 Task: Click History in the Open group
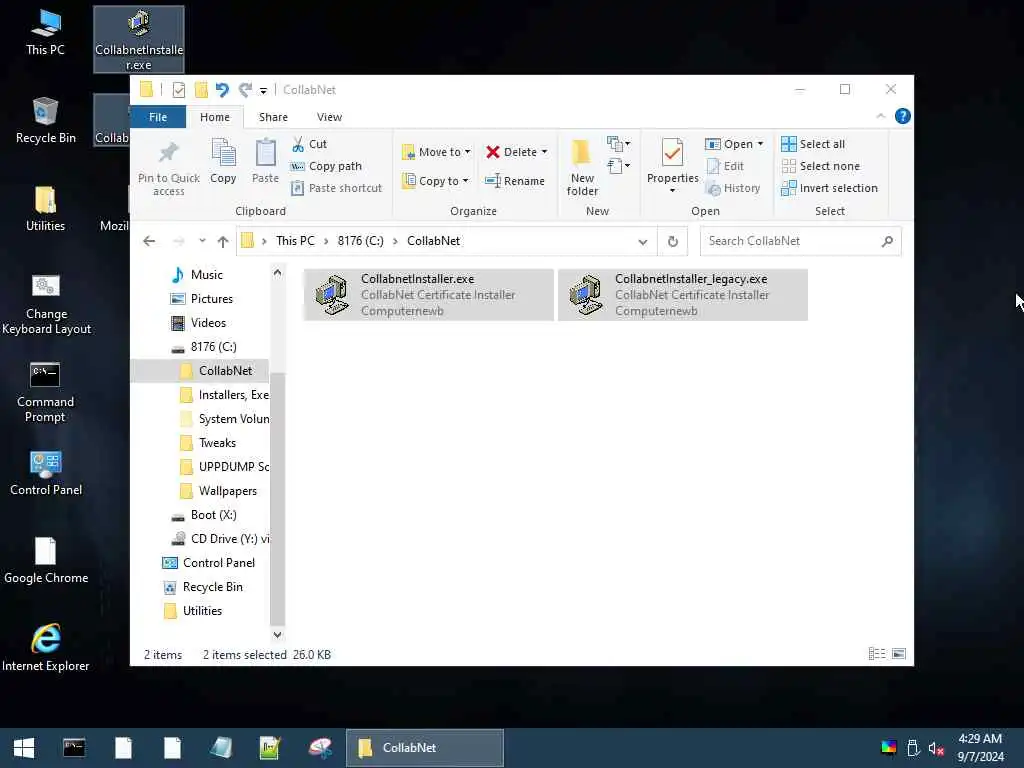tap(733, 188)
